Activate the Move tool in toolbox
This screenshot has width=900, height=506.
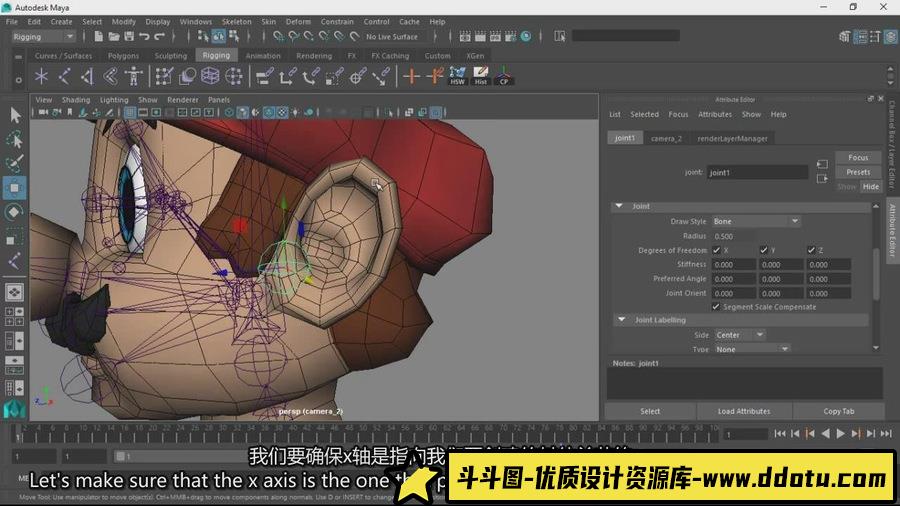tap(14, 188)
